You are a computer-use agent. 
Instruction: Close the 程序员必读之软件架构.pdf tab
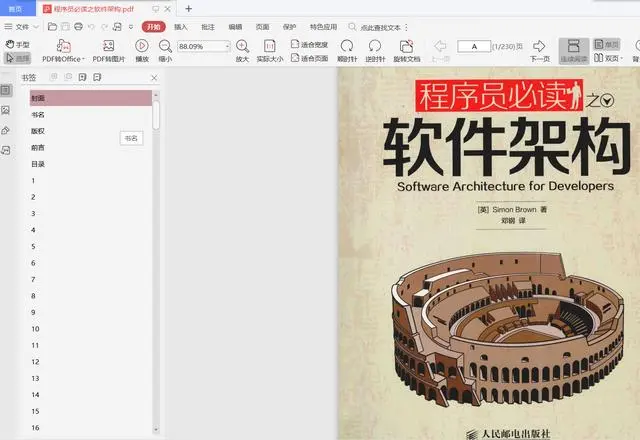(168, 9)
